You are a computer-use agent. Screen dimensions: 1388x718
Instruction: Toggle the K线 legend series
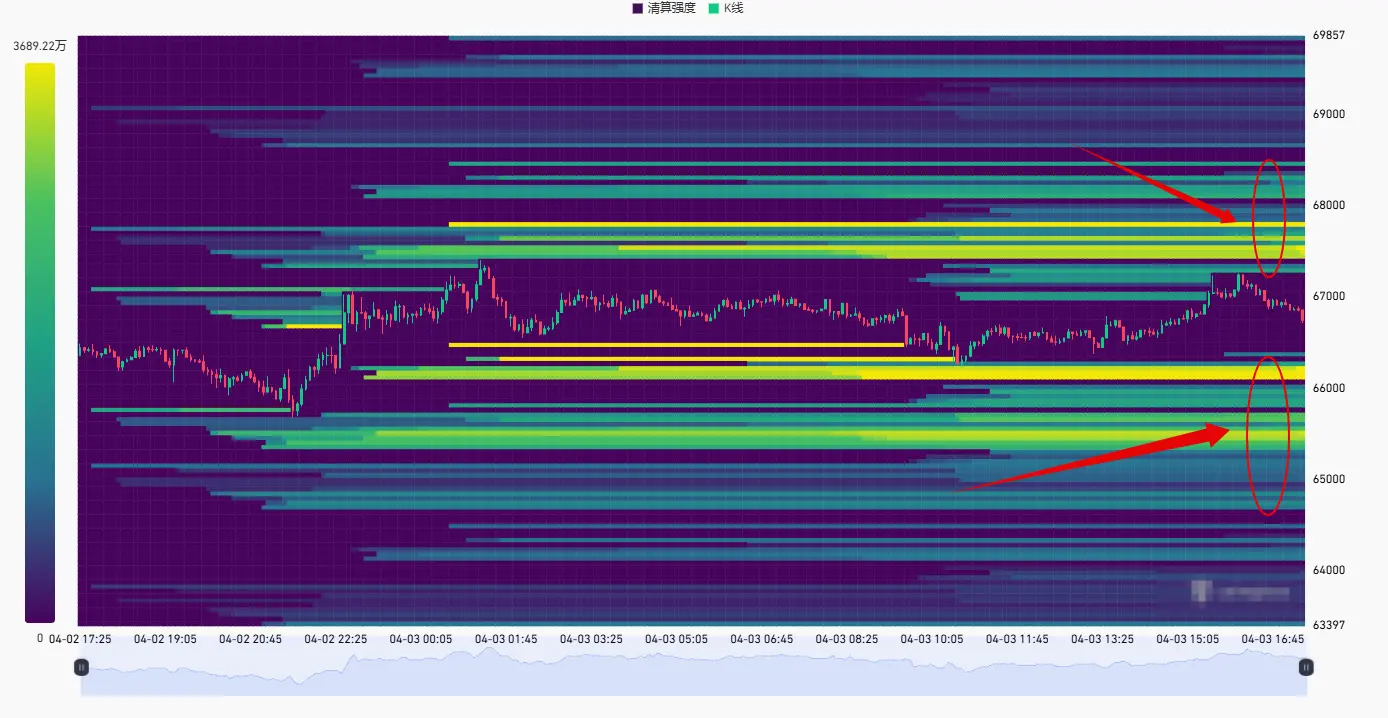[x=726, y=8]
